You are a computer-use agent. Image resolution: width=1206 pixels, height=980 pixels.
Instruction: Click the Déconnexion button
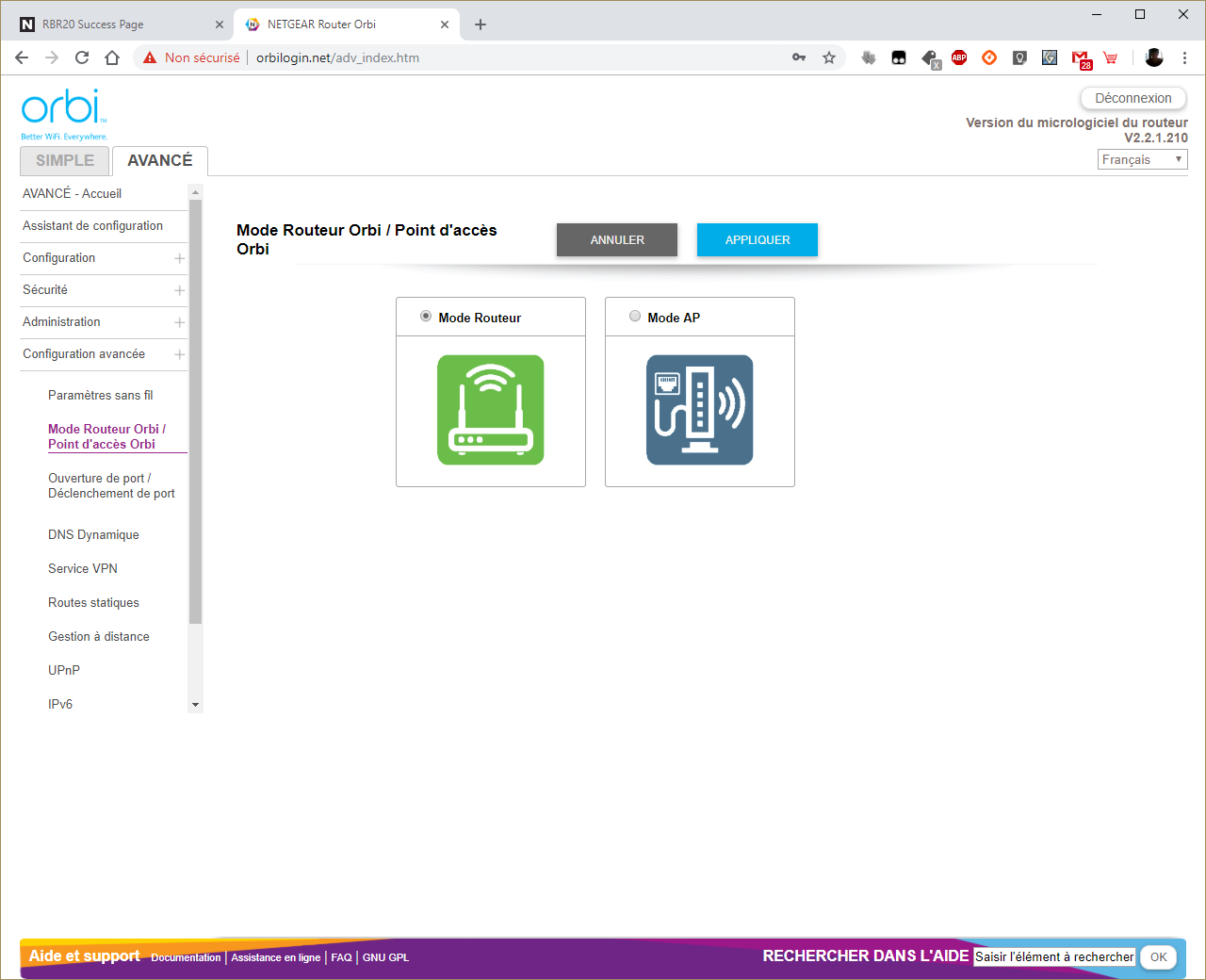pyautogui.click(x=1133, y=98)
